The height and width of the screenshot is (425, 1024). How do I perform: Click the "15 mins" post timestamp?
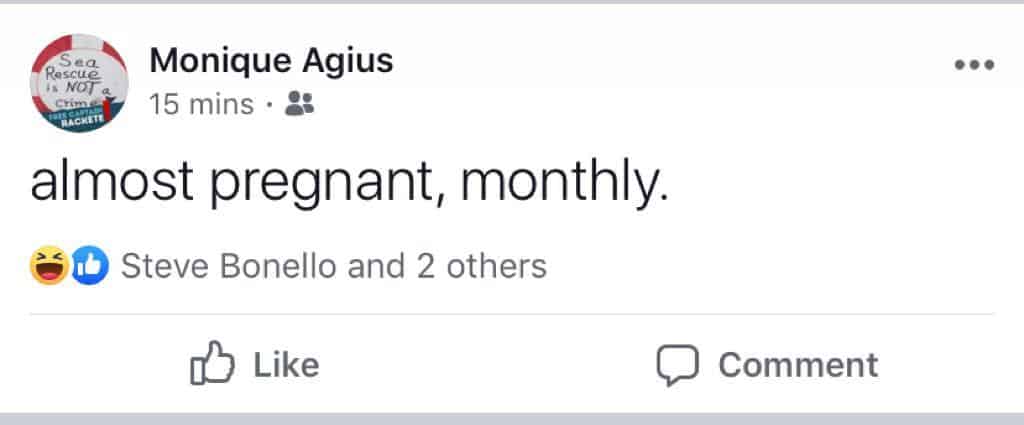201,104
